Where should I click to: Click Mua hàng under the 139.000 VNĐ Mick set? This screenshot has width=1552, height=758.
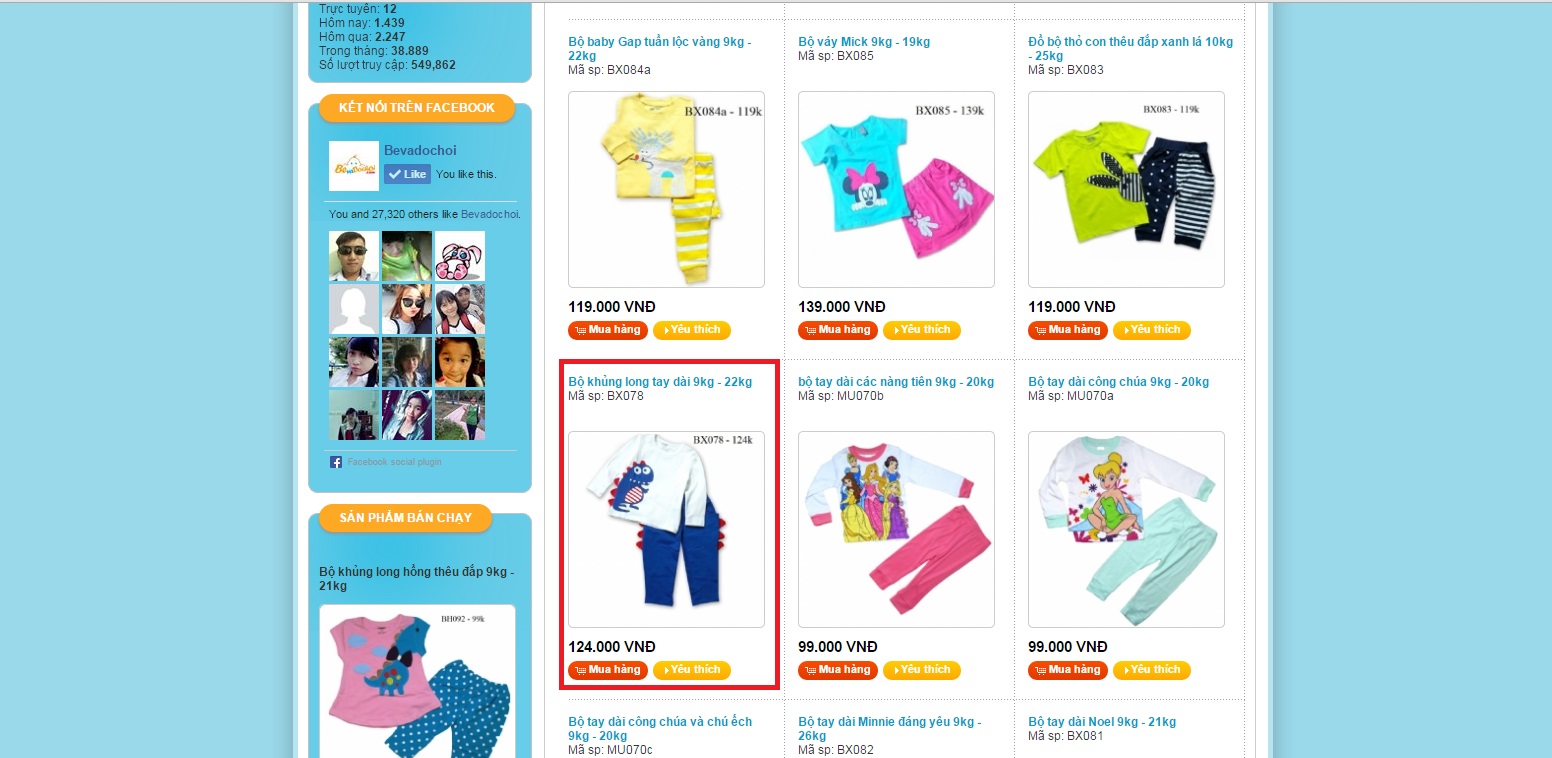[x=838, y=330]
